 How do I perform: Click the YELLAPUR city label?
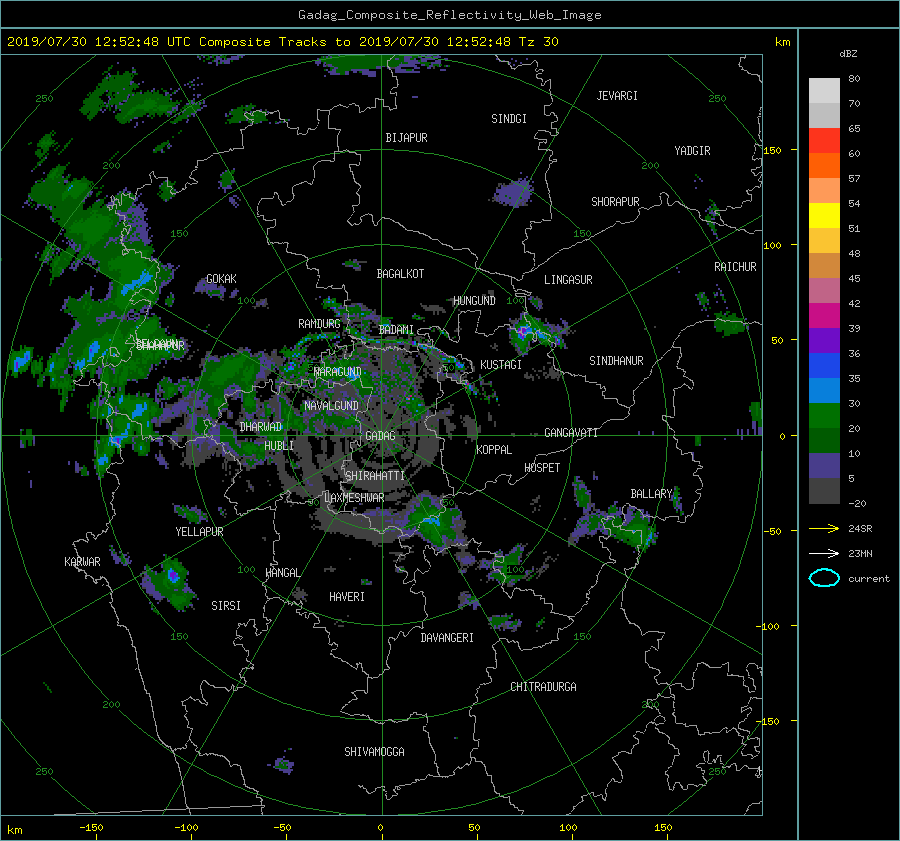point(199,532)
